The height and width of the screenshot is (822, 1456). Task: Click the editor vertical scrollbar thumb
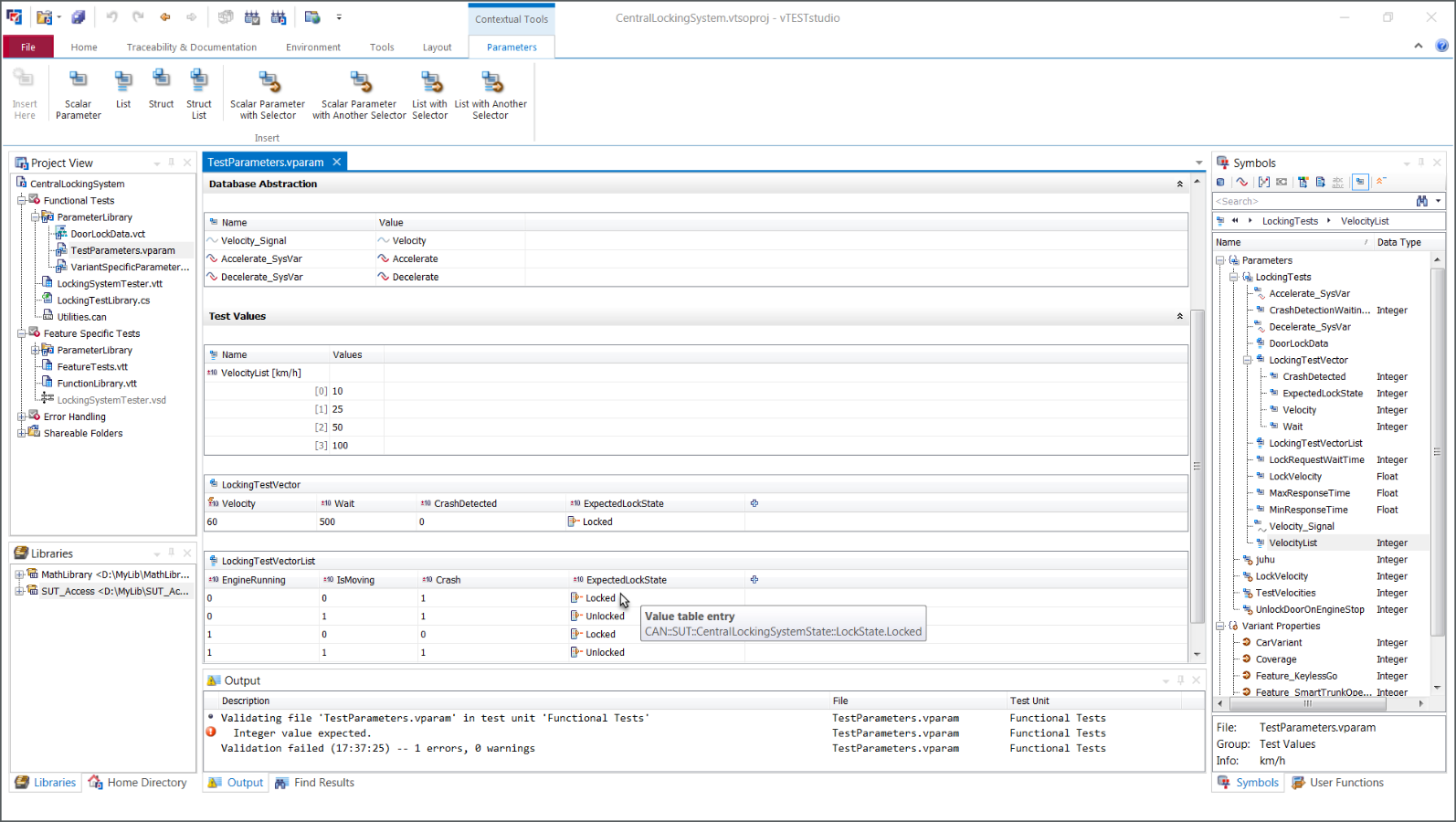click(x=1197, y=466)
